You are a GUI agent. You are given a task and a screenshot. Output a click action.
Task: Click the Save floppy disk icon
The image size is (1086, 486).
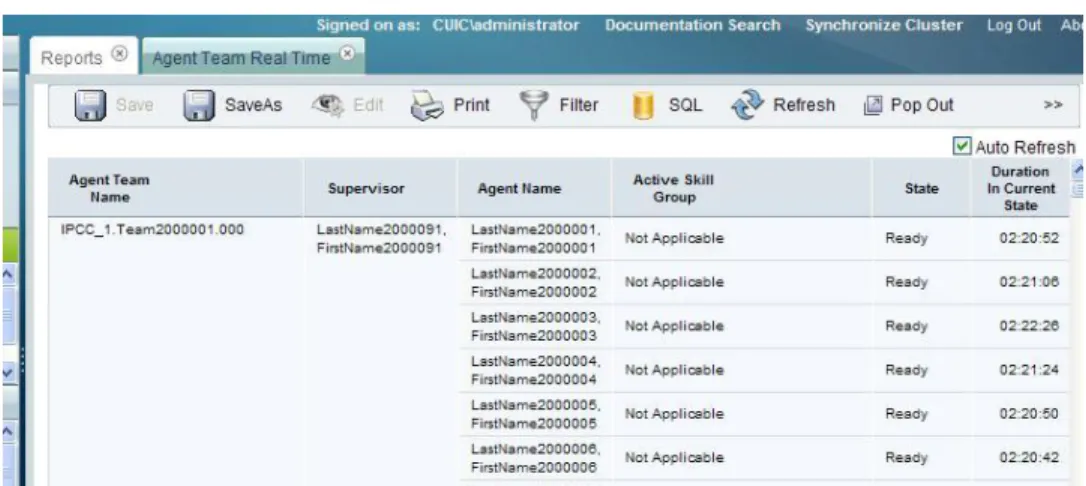pyautogui.click(x=89, y=106)
